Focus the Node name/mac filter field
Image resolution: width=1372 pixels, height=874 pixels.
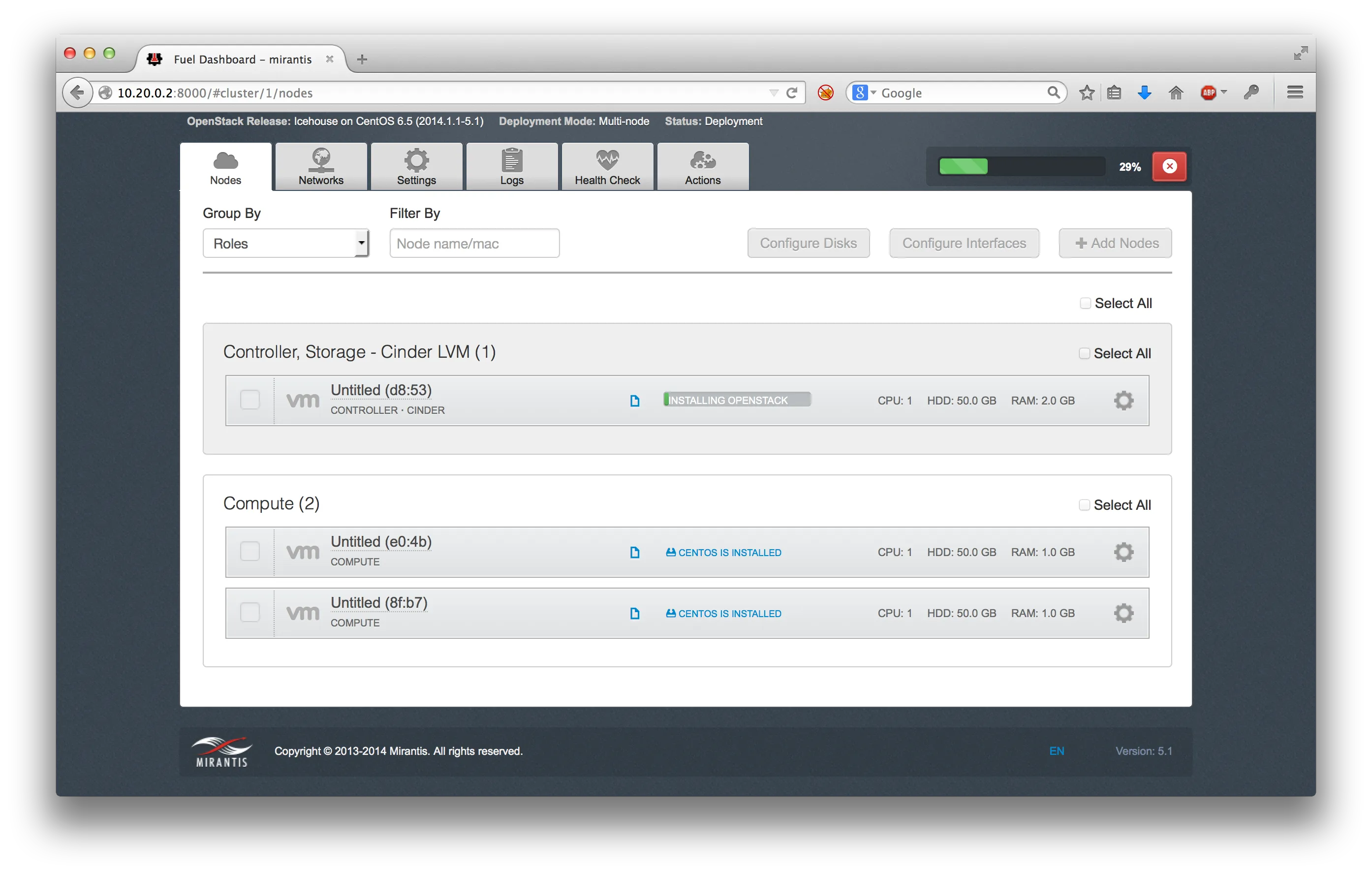point(474,243)
